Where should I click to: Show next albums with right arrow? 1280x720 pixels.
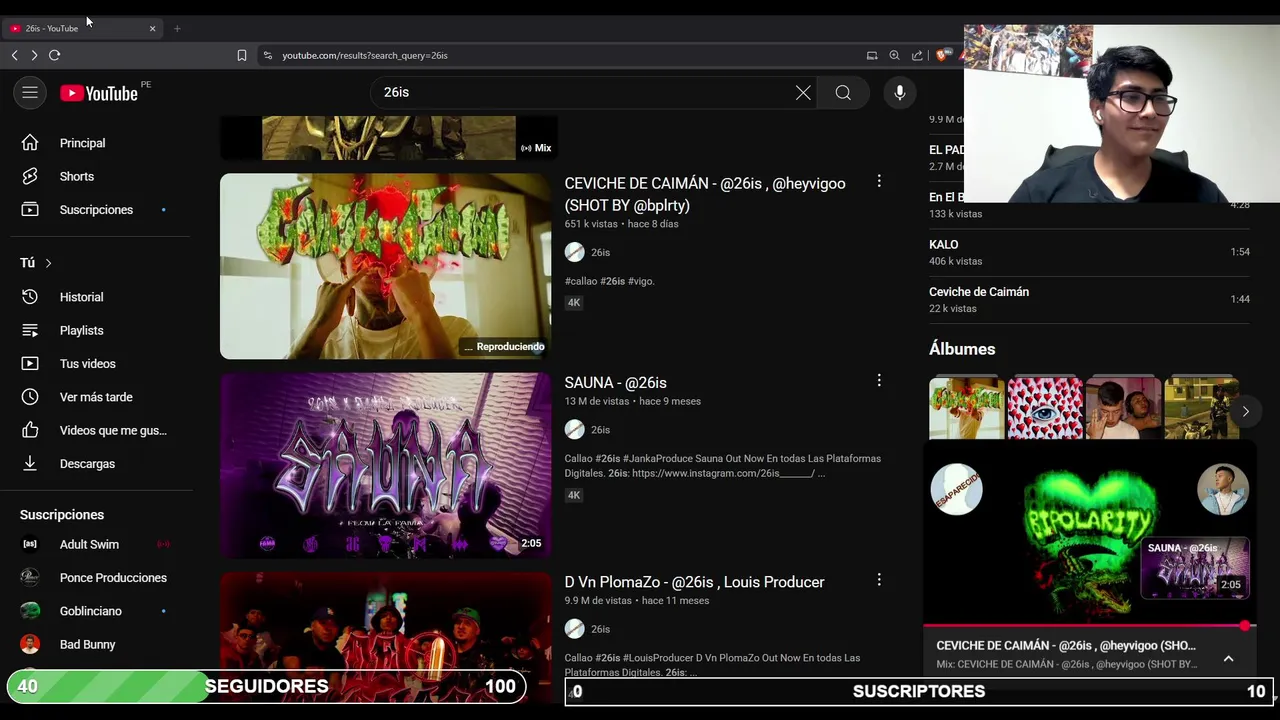(x=1245, y=411)
